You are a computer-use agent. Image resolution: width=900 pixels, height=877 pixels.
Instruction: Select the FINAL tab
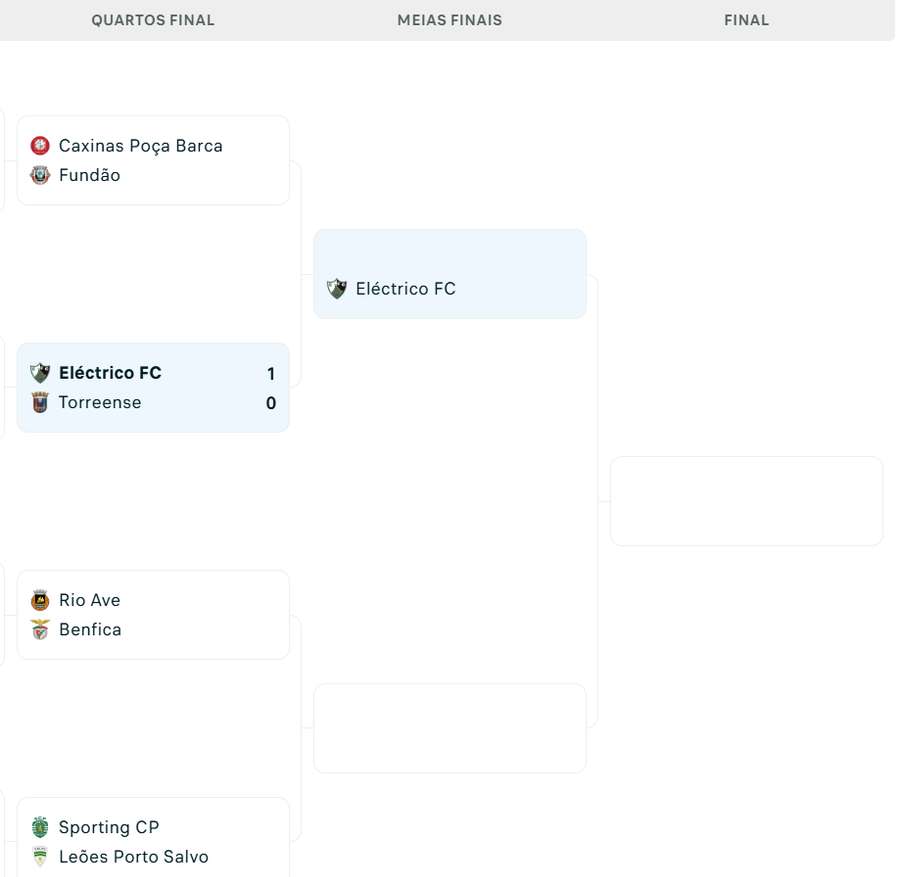pos(746,19)
